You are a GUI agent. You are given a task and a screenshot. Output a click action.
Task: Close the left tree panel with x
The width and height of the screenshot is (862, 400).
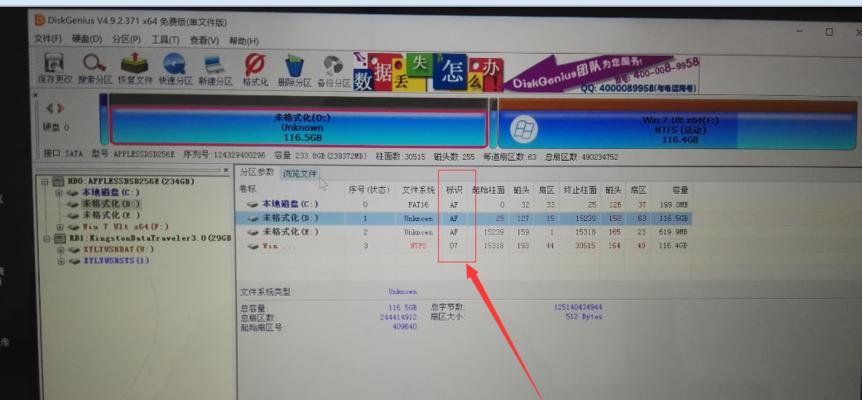click(x=226, y=171)
